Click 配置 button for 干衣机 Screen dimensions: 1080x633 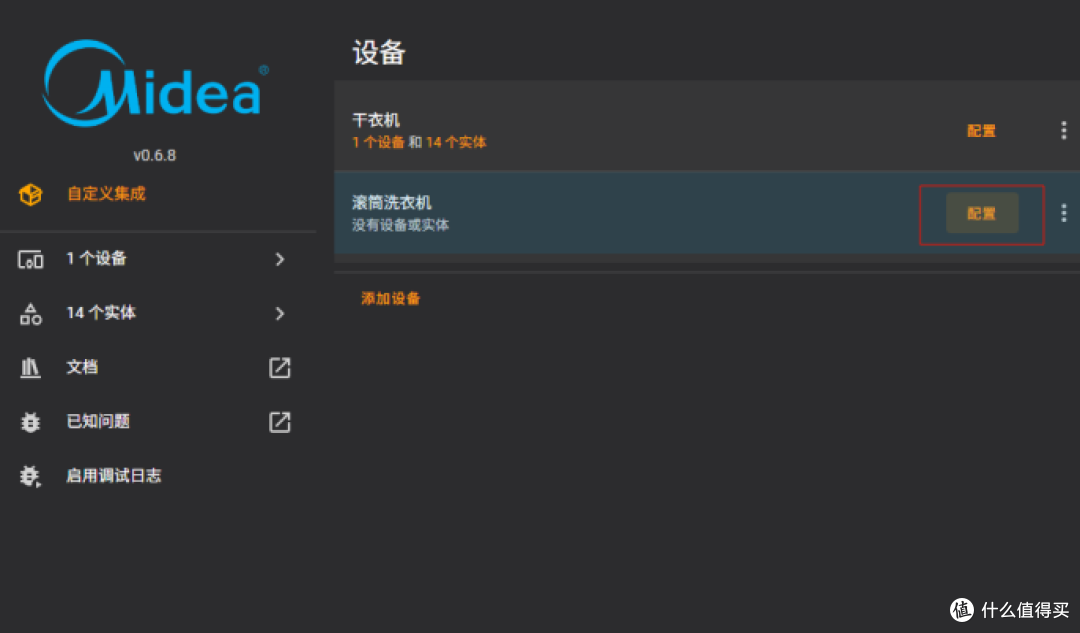981,131
